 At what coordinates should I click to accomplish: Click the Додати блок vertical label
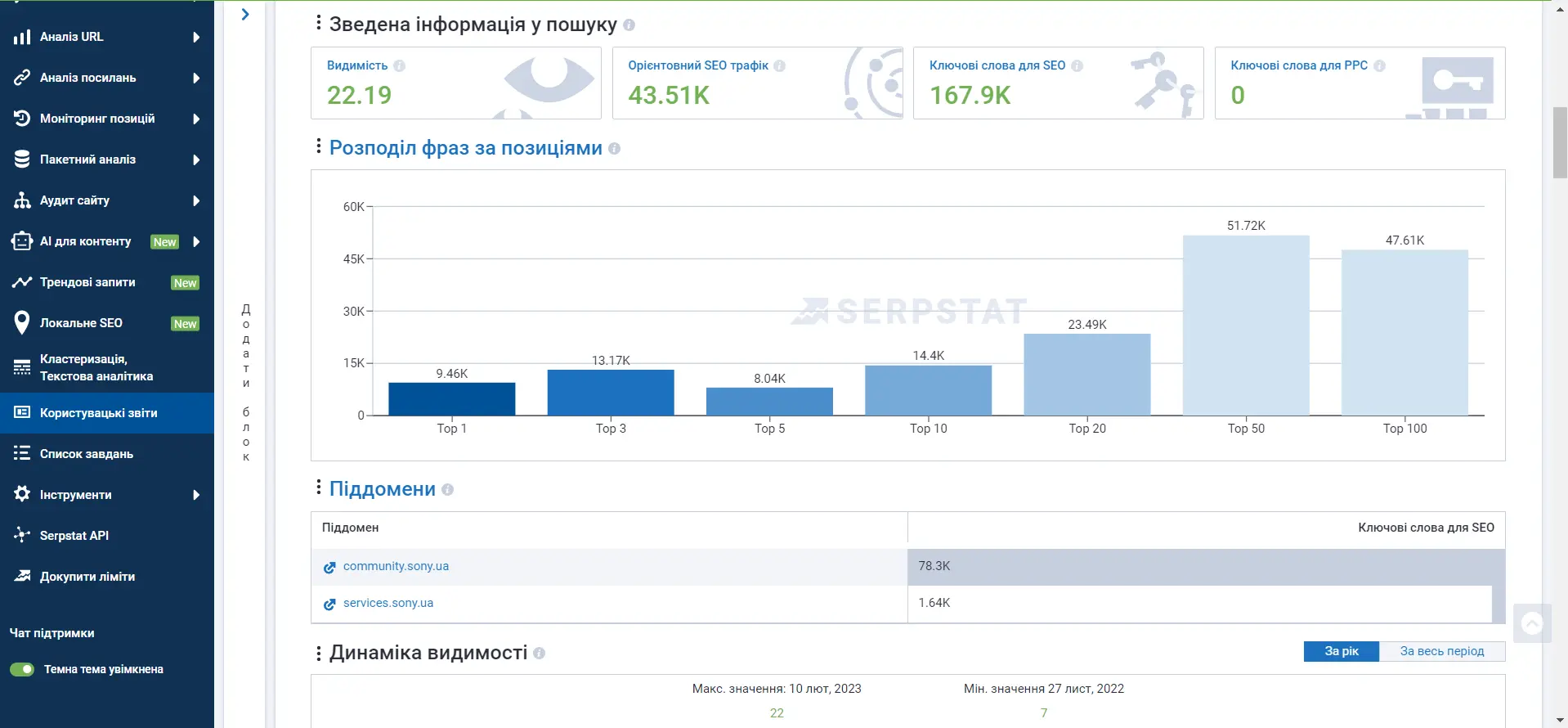point(246,383)
